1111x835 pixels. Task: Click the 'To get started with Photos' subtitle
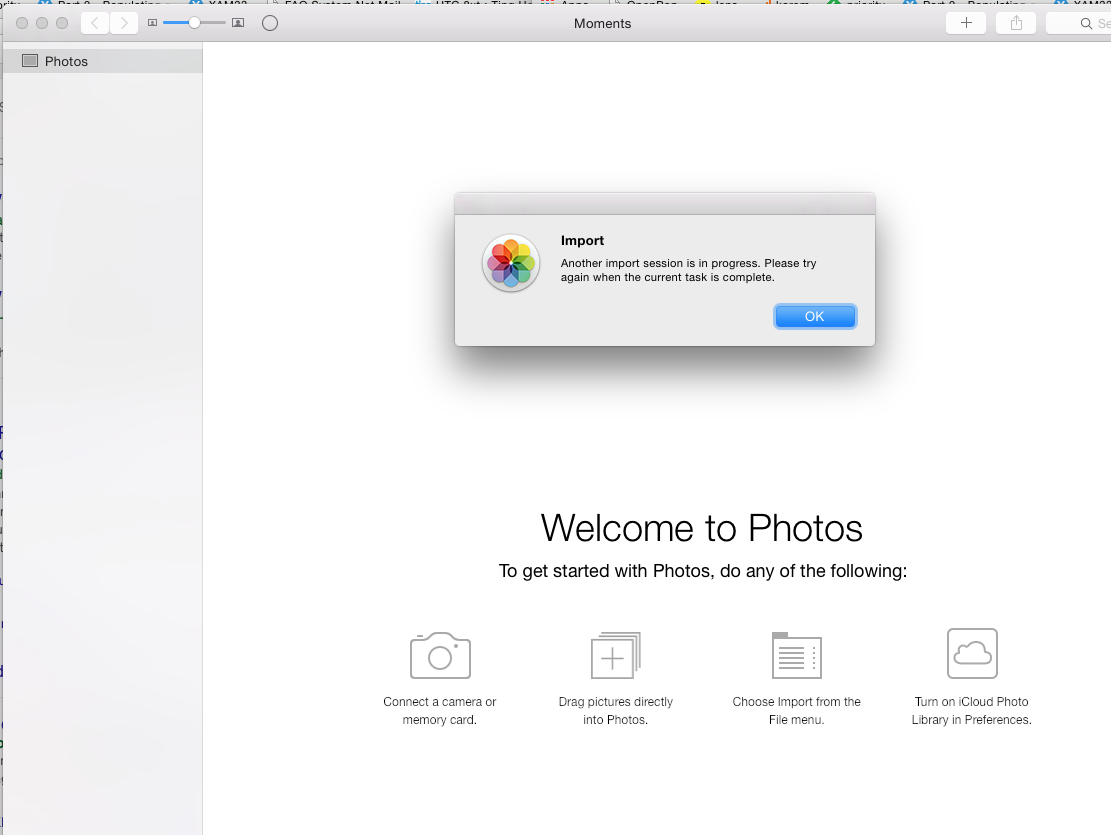(702, 571)
